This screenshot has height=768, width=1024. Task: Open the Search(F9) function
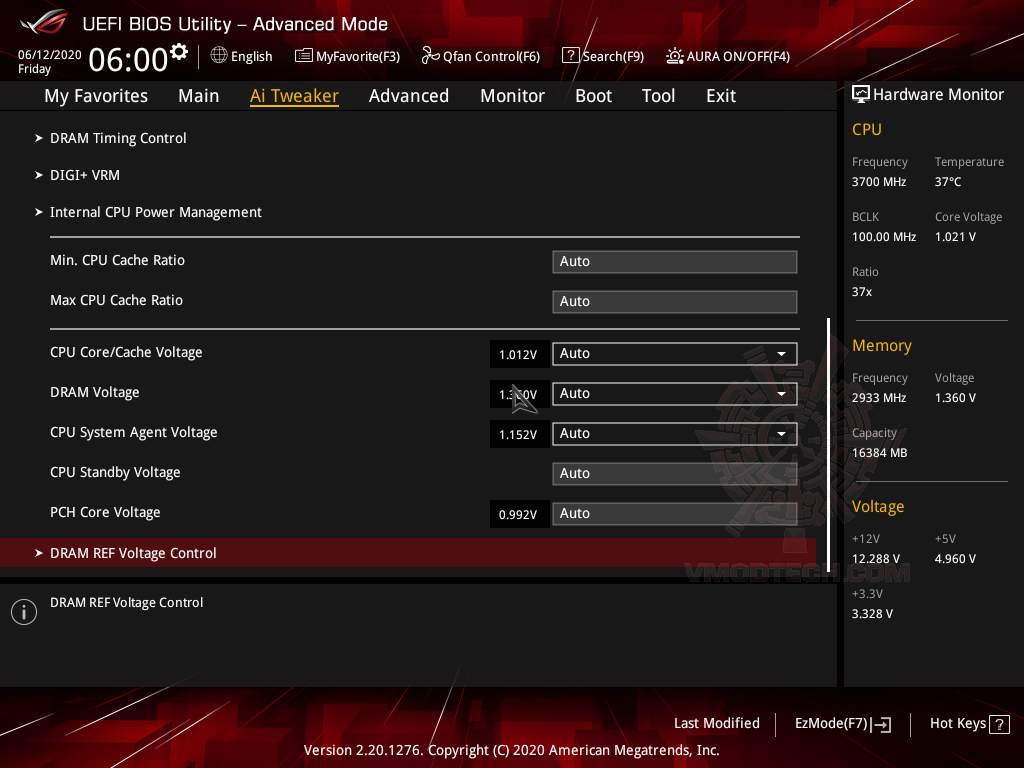[x=602, y=56]
